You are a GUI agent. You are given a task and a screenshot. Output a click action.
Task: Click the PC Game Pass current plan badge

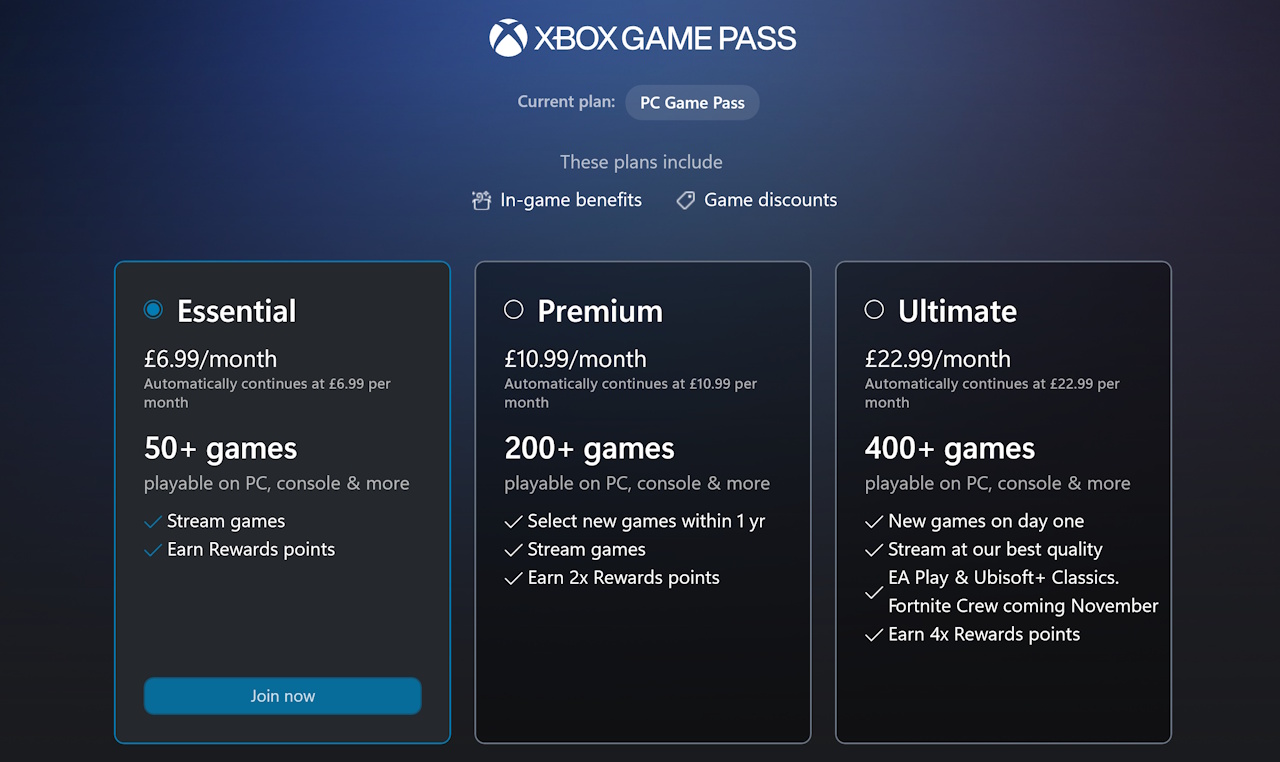691,102
